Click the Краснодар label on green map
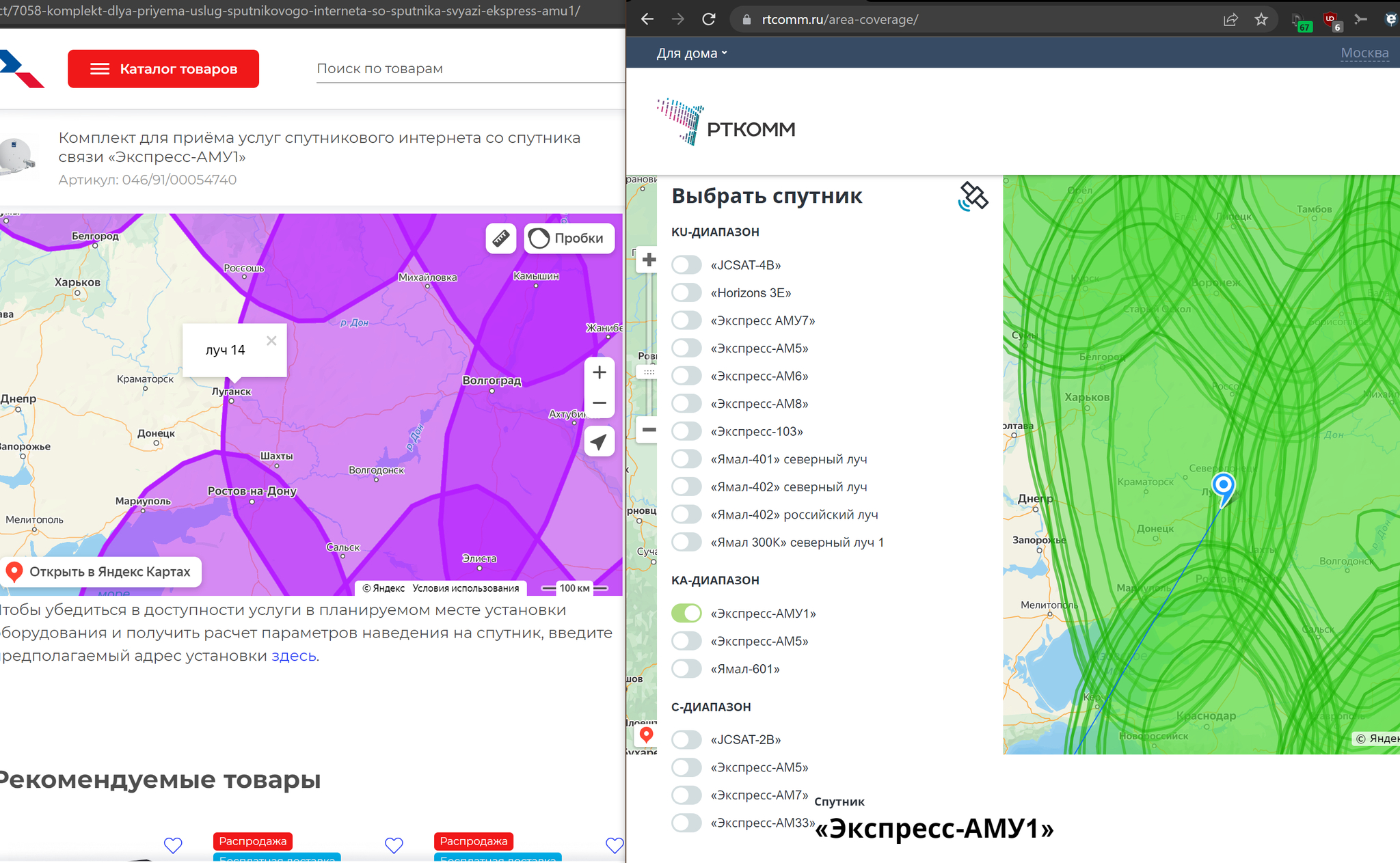The image size is (1400, 863). (1206, 716)
